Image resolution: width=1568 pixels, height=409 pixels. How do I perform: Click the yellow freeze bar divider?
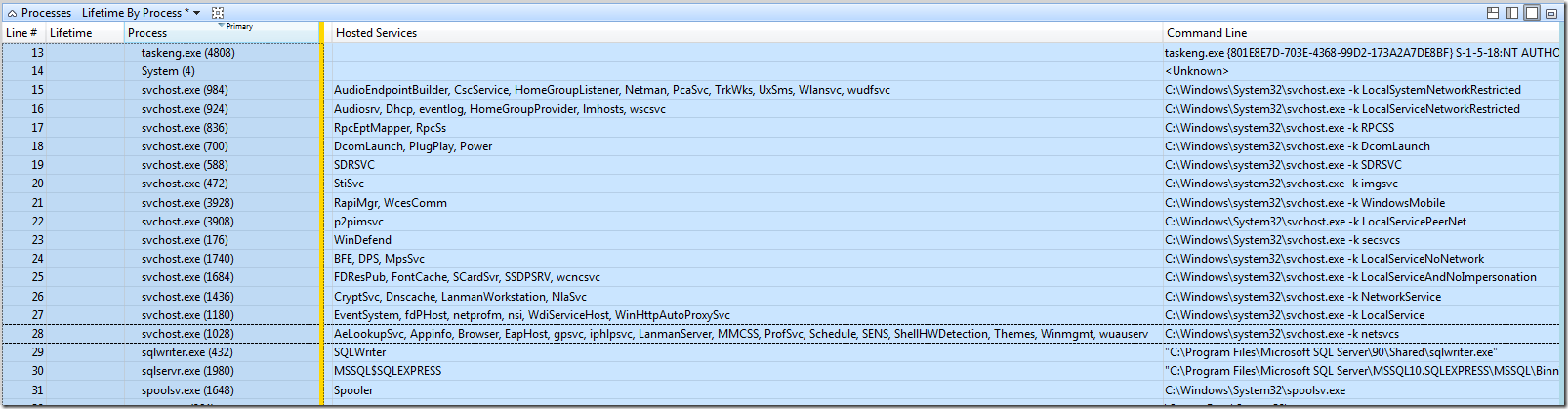coord(321,215)
